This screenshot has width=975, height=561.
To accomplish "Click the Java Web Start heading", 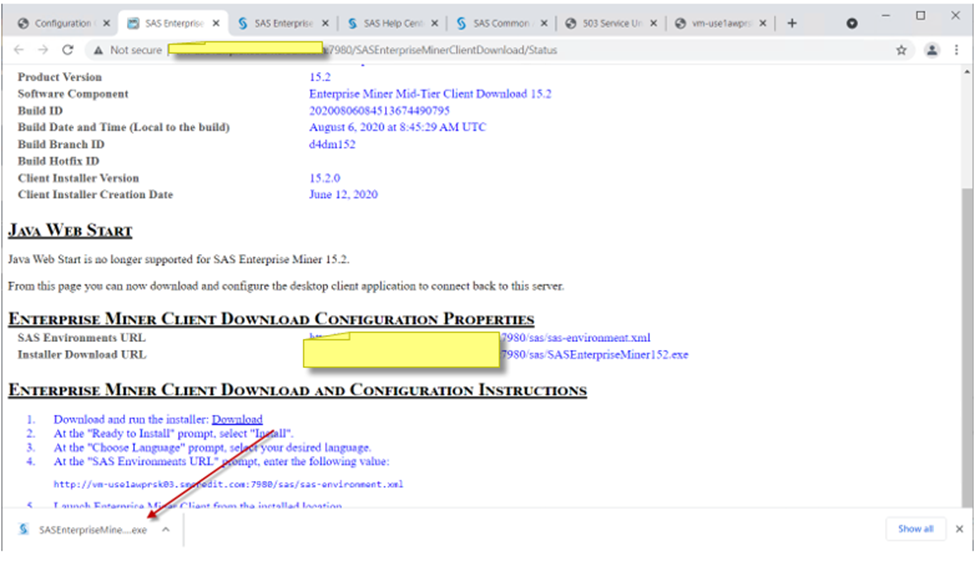I will (x=70, y=231).
